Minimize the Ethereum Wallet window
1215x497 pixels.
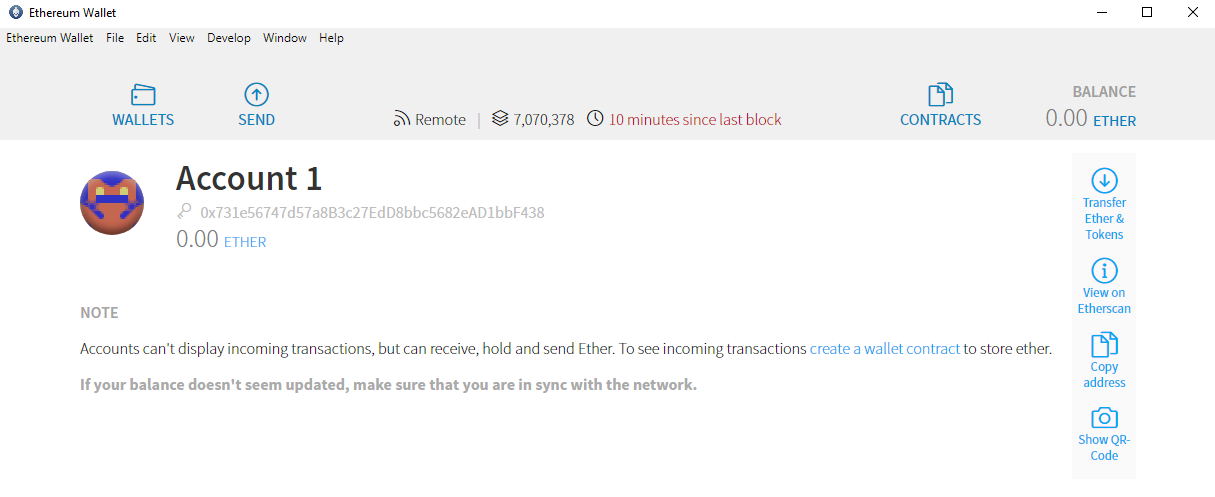(1101, 13)
